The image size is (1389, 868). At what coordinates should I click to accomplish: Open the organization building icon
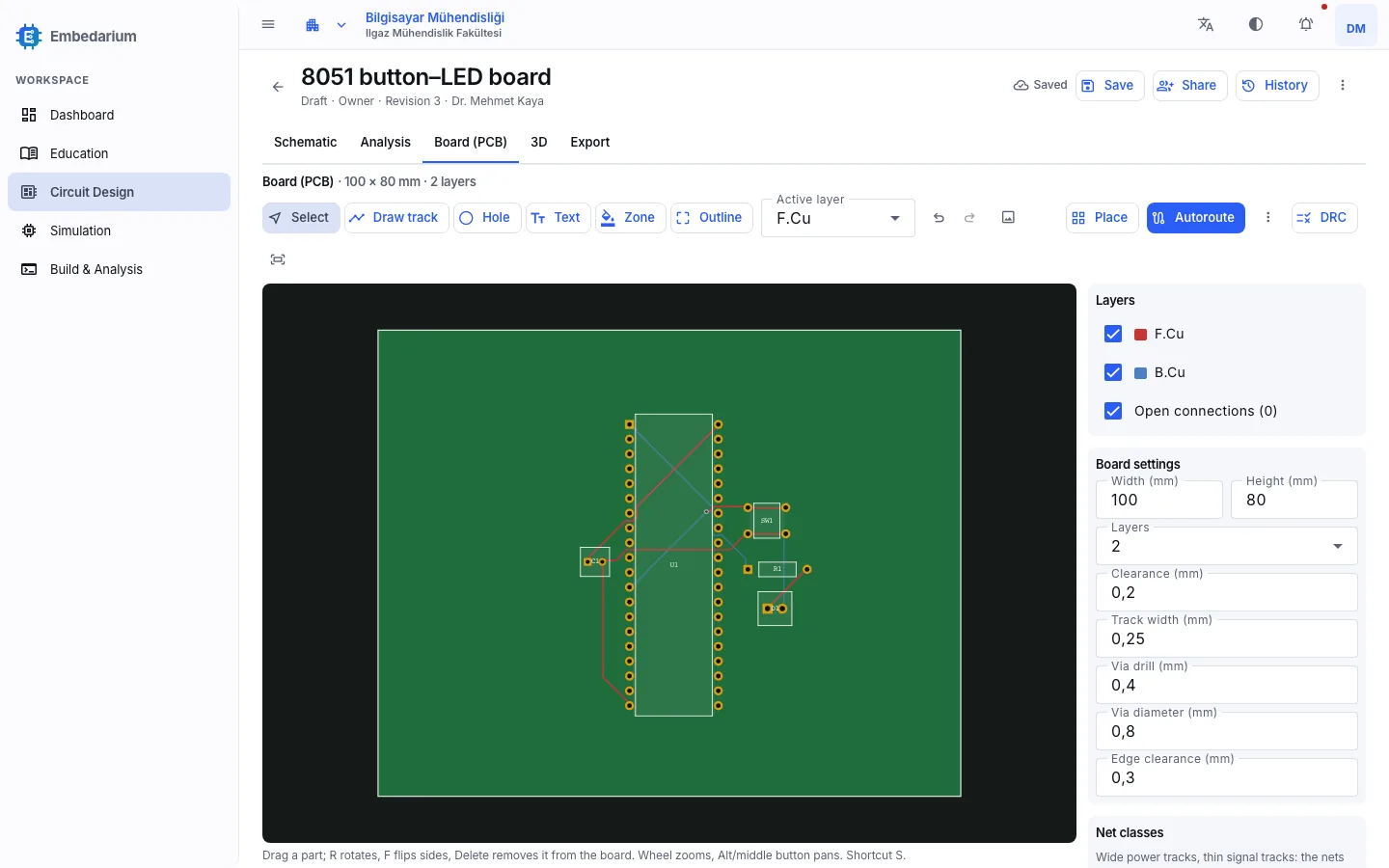click(x=313, y=25)
